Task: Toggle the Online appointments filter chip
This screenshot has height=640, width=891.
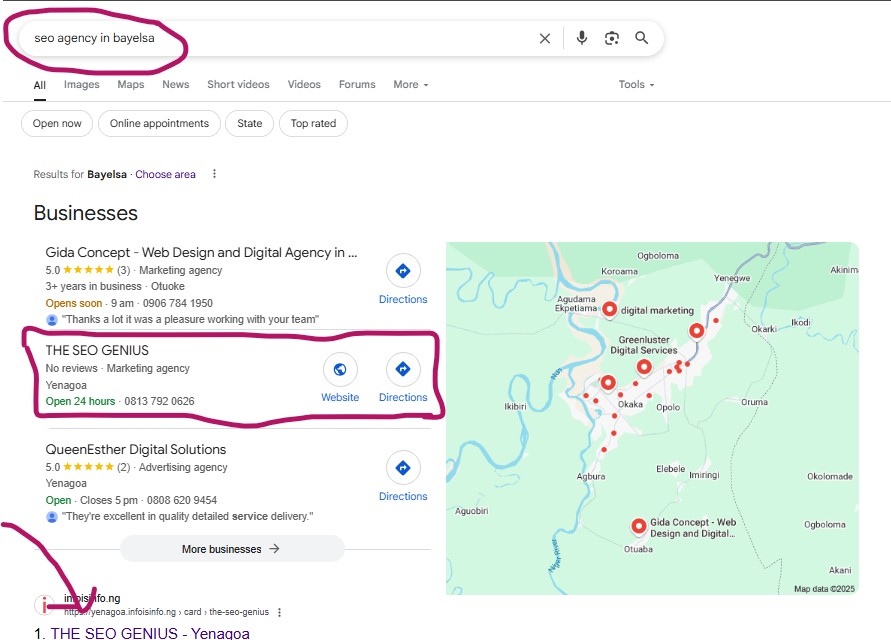Action: (159, 124)
